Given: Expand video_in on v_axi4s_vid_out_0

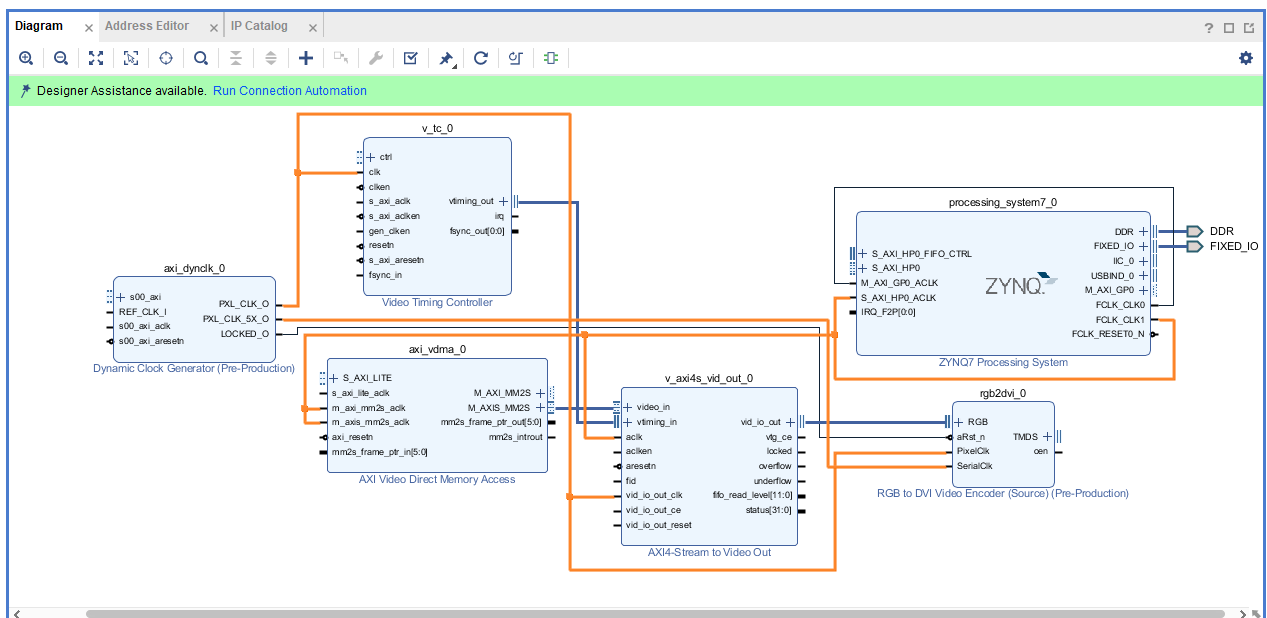Looking at the screenshot, I should click(x=628, y=407).
